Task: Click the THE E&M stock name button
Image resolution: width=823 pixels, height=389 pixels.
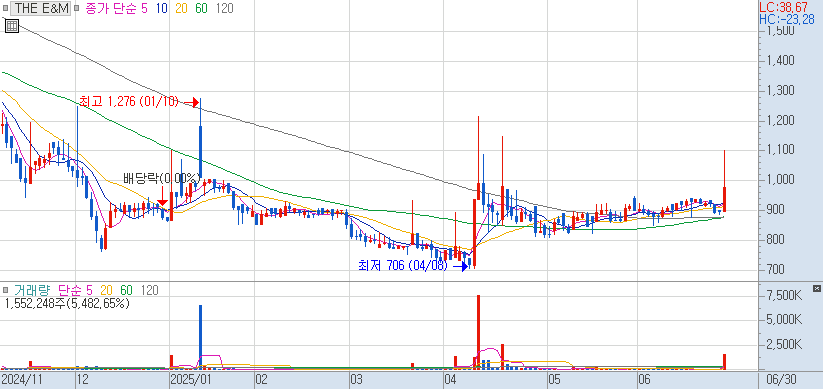Action: [41, 8]
